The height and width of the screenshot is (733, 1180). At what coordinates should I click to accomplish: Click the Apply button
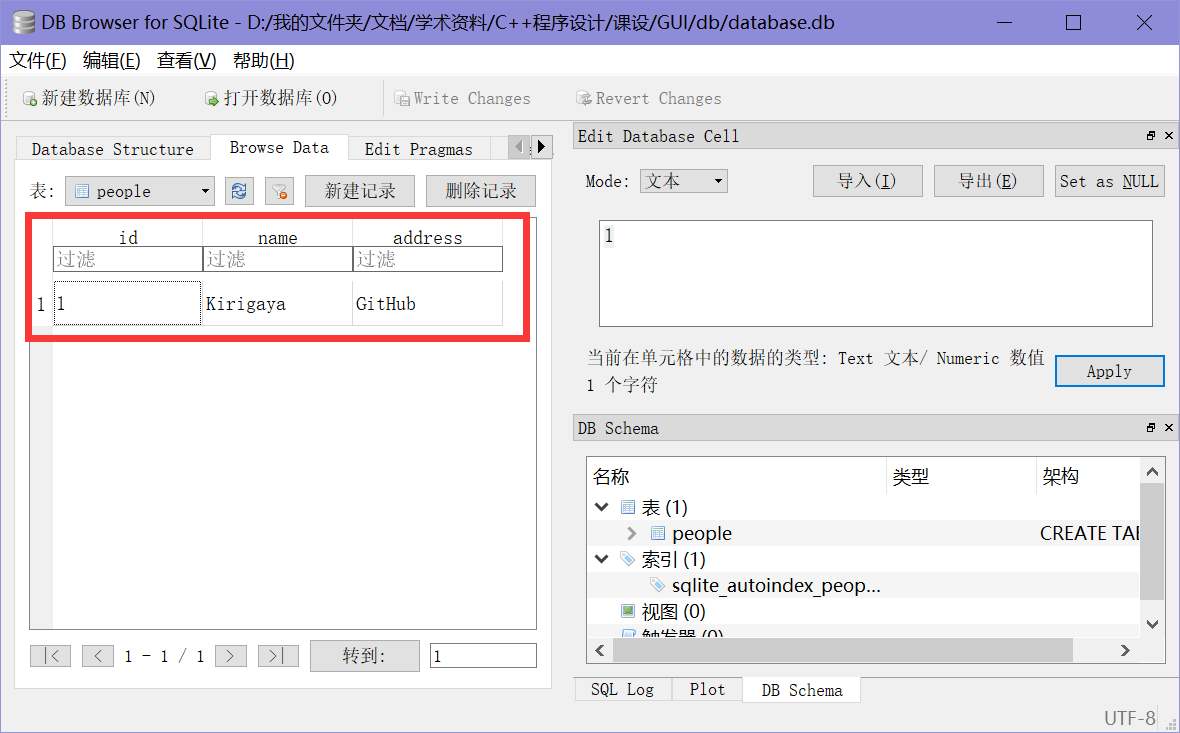click(x=1109, y=370)
